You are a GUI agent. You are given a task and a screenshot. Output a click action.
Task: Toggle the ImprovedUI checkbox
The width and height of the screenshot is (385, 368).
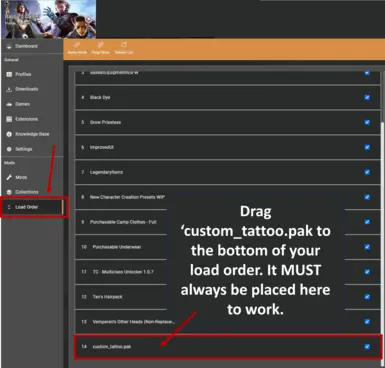tap(367, 147)
